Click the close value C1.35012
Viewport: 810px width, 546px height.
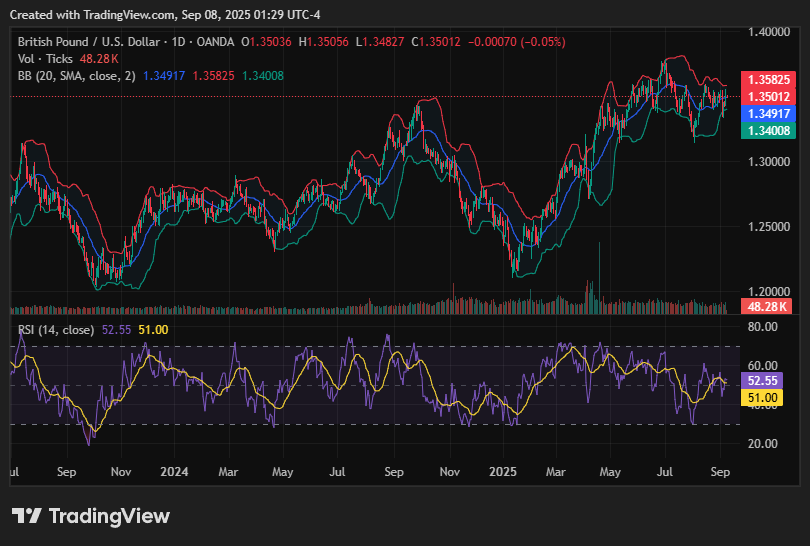pyautogui.click(x=435, y=42)
